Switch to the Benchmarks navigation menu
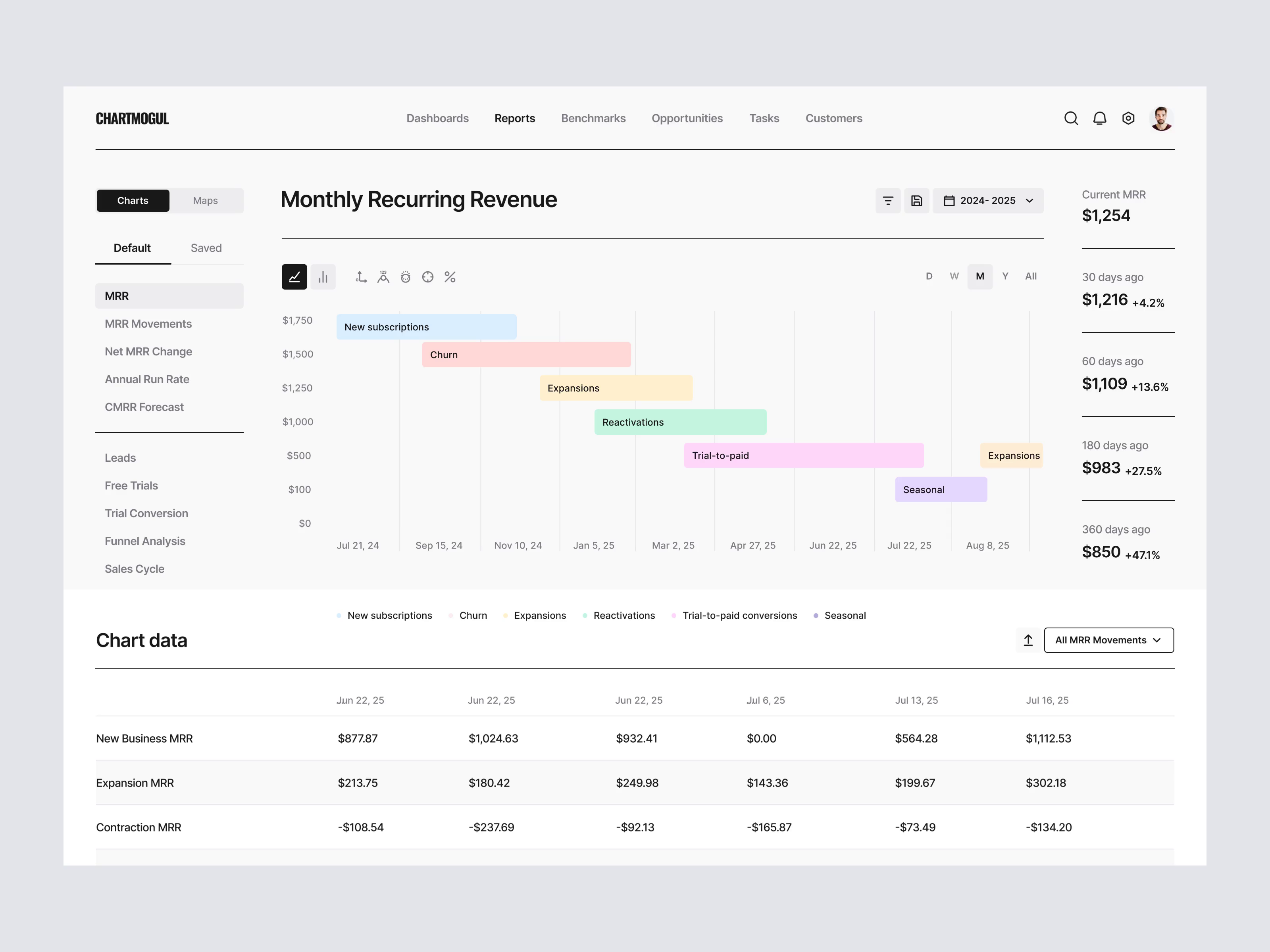The image size is (1270, 952). pos(593,118)
